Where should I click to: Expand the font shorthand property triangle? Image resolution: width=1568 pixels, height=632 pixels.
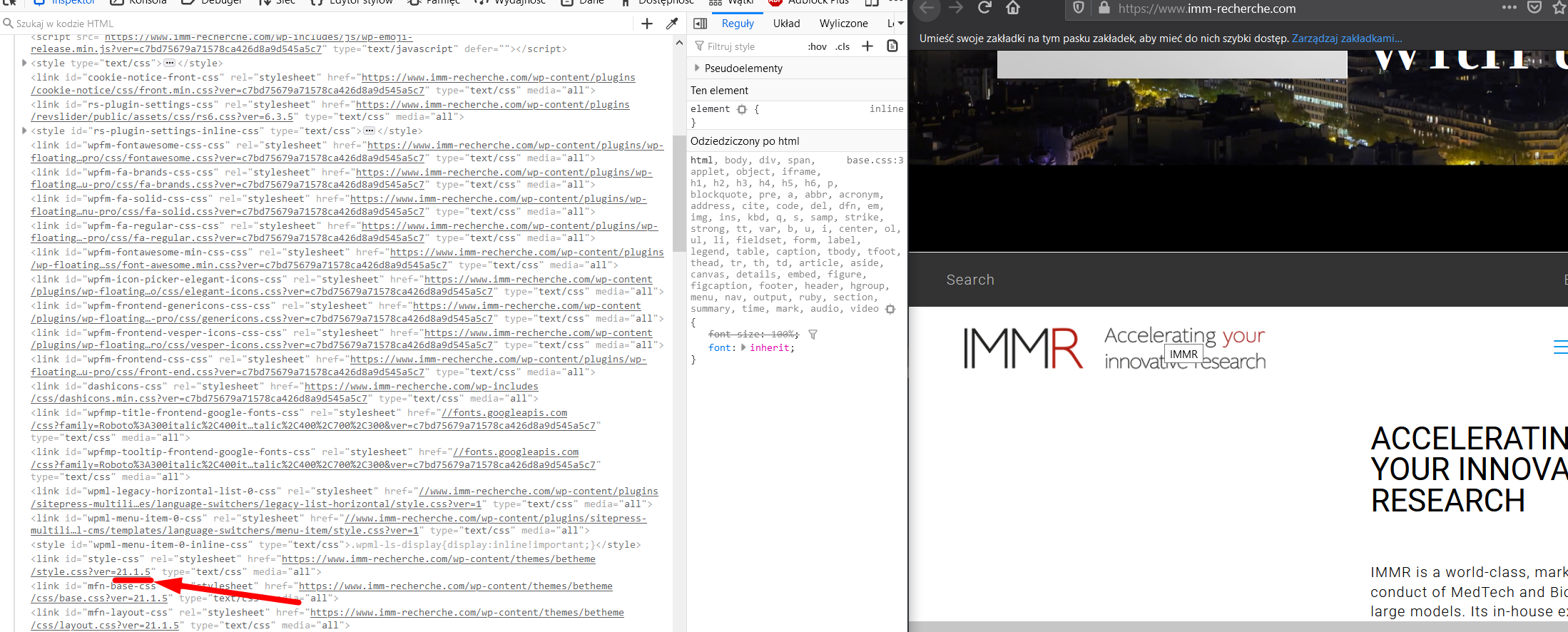(x=743, y=347)
